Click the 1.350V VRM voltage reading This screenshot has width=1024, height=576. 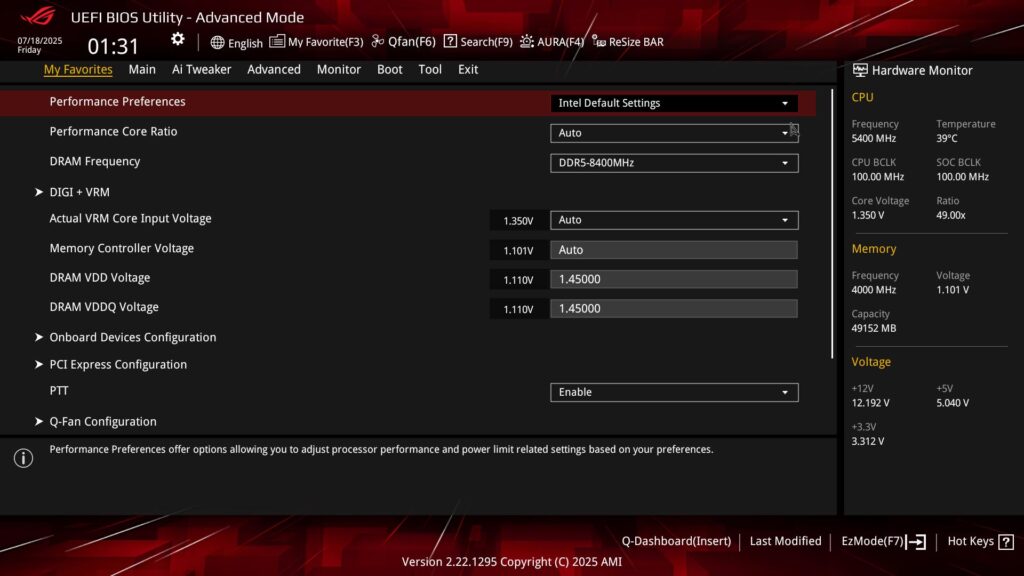click(518, 221)
